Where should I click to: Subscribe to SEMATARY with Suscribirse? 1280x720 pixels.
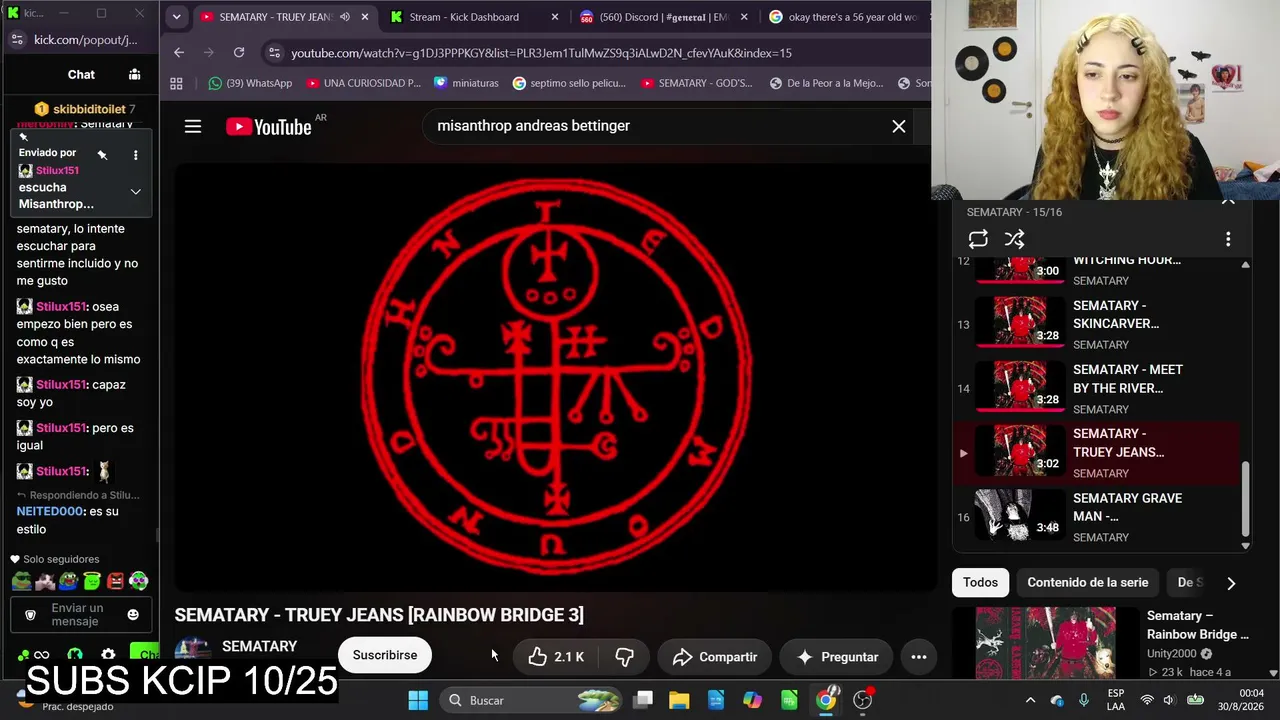pyautogui.click(x=385, y=655)
